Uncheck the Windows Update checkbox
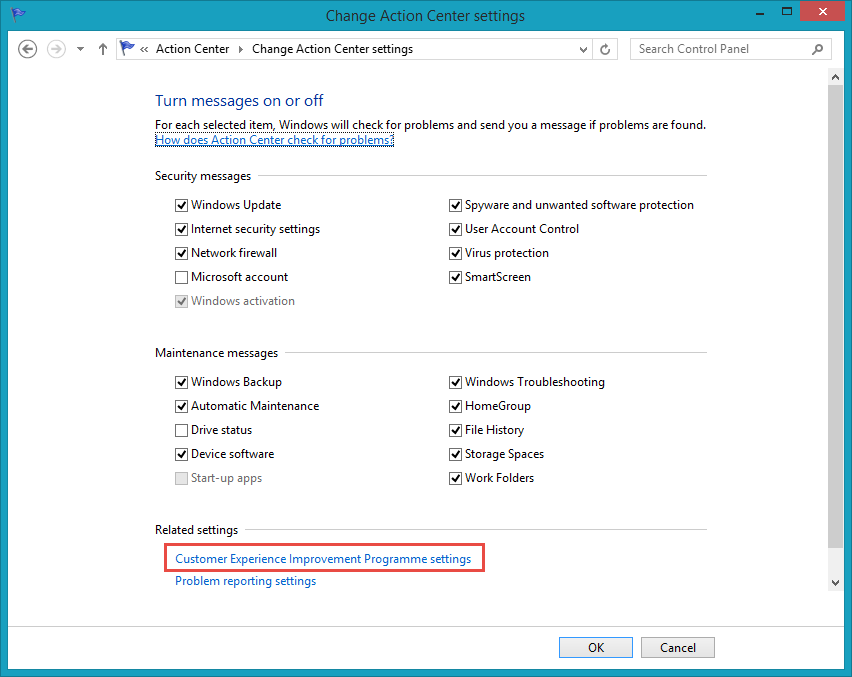The image size is (852, 677). click(x=181, y=205)
